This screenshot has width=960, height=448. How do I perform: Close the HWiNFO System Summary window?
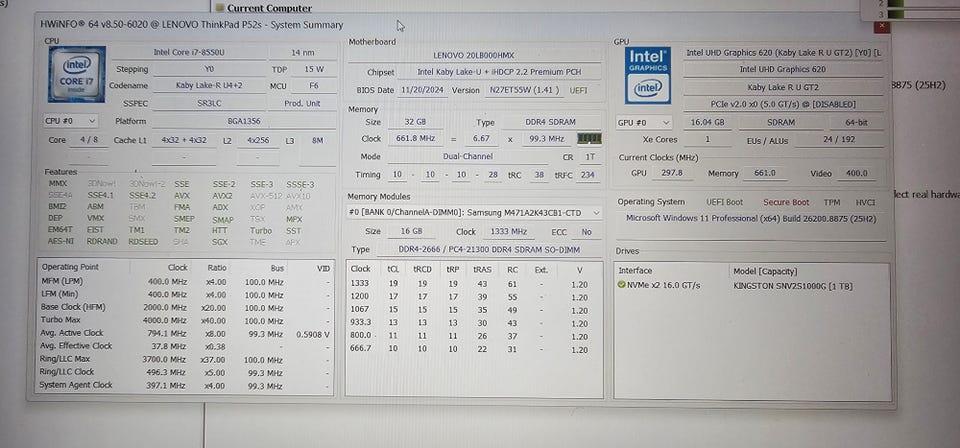pyautogui.click(x=882, y=26)
